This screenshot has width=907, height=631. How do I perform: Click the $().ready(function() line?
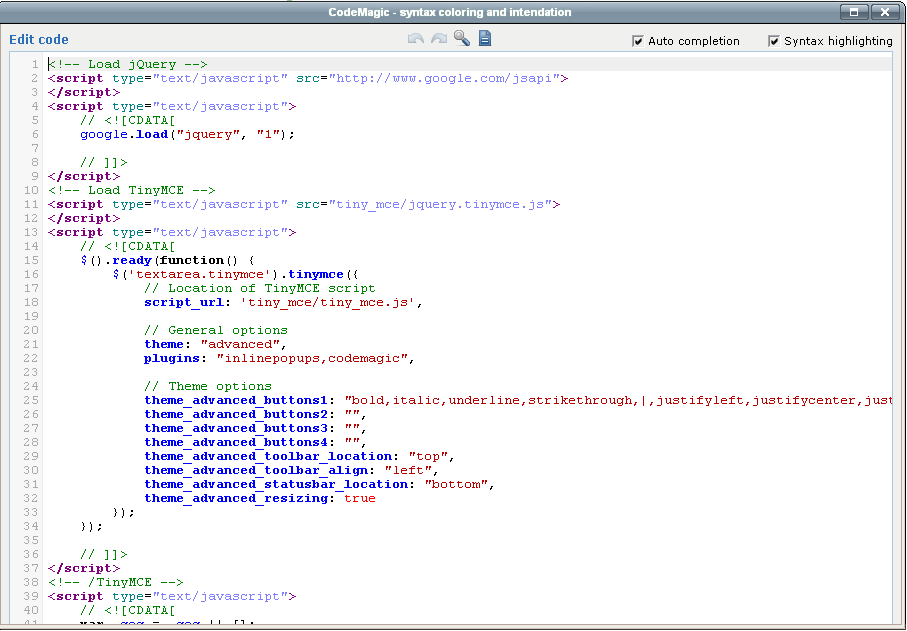[x=167, y=260]
